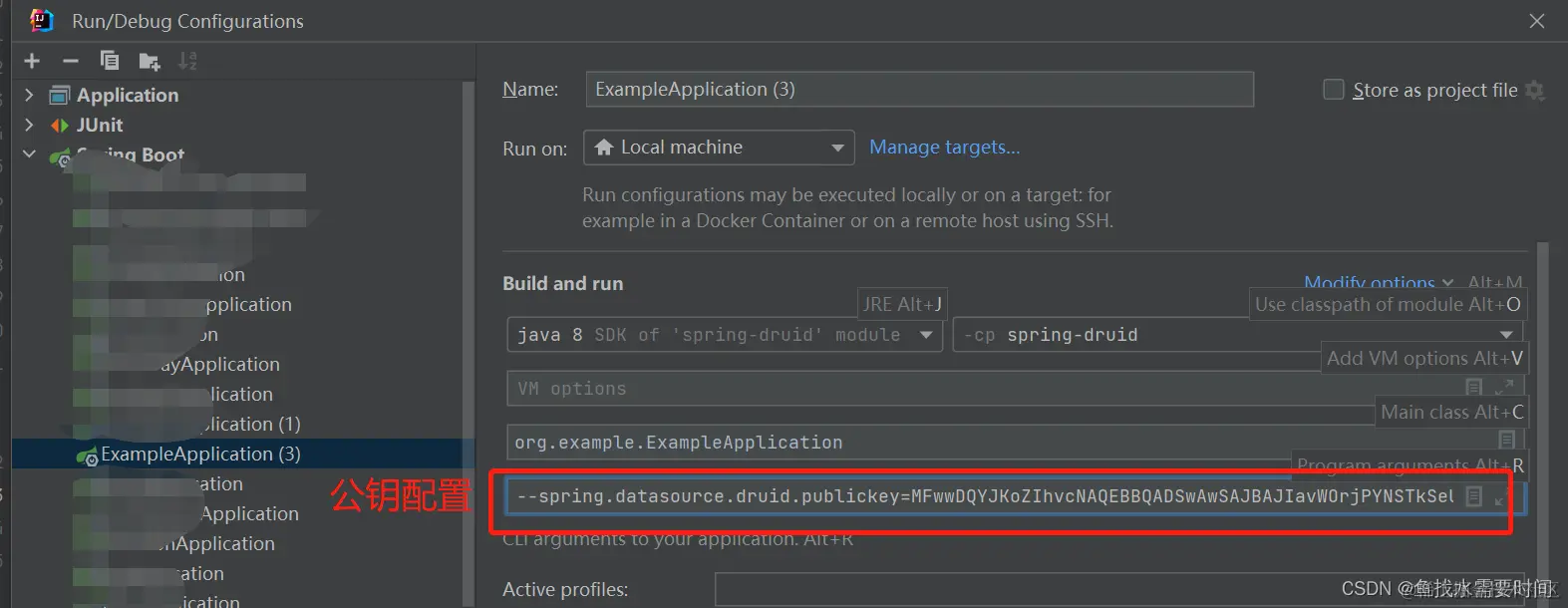Remove the selected configuration with minus icon

[x=70, y=61]
